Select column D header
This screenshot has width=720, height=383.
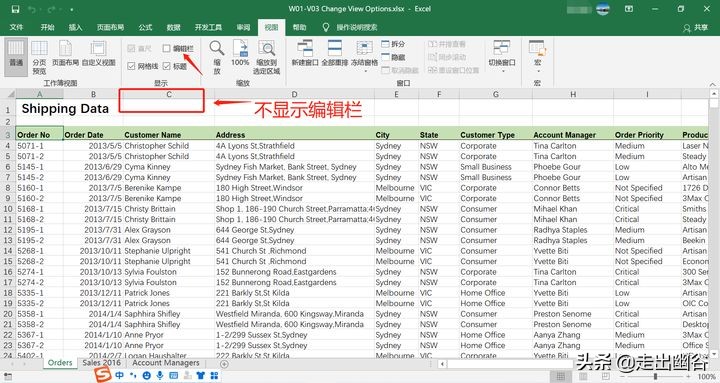click(x=294, y=94)
